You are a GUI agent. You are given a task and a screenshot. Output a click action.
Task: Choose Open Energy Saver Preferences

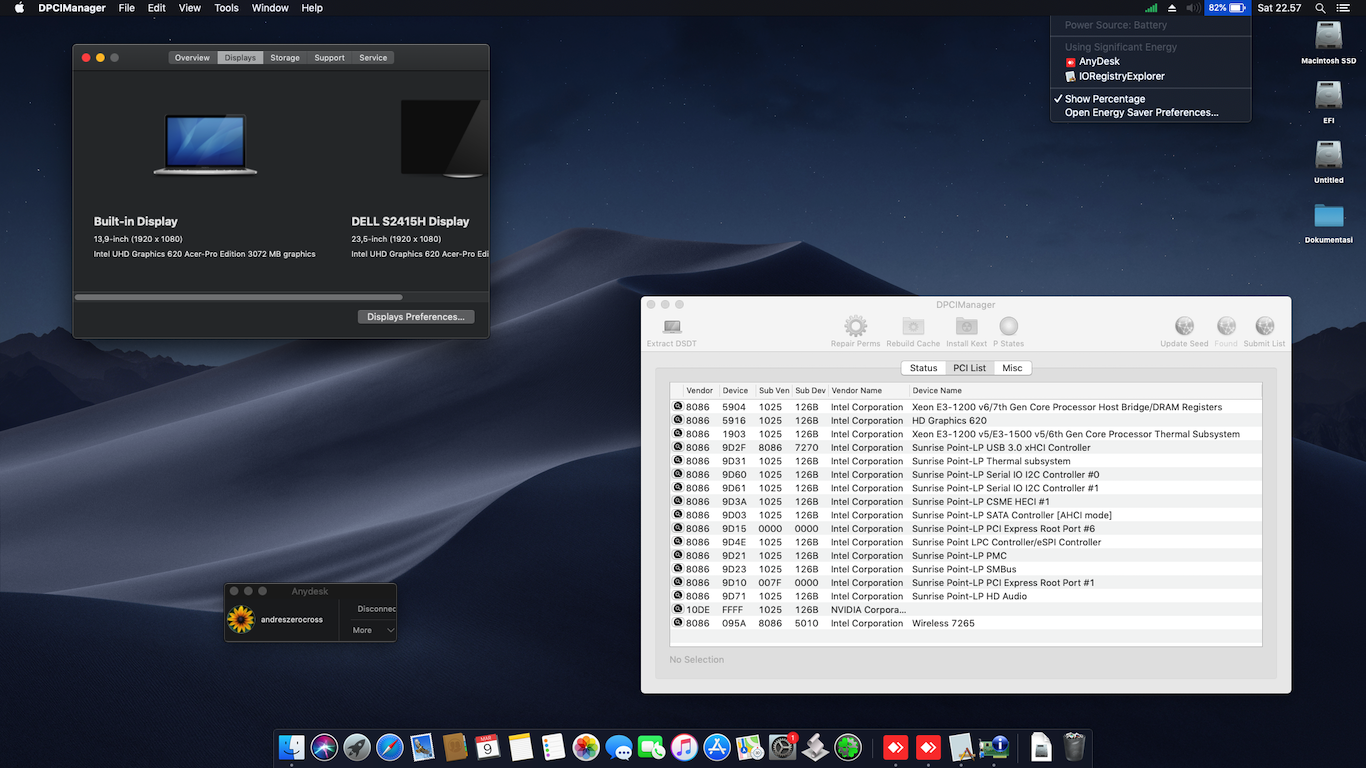(1141, 113)
